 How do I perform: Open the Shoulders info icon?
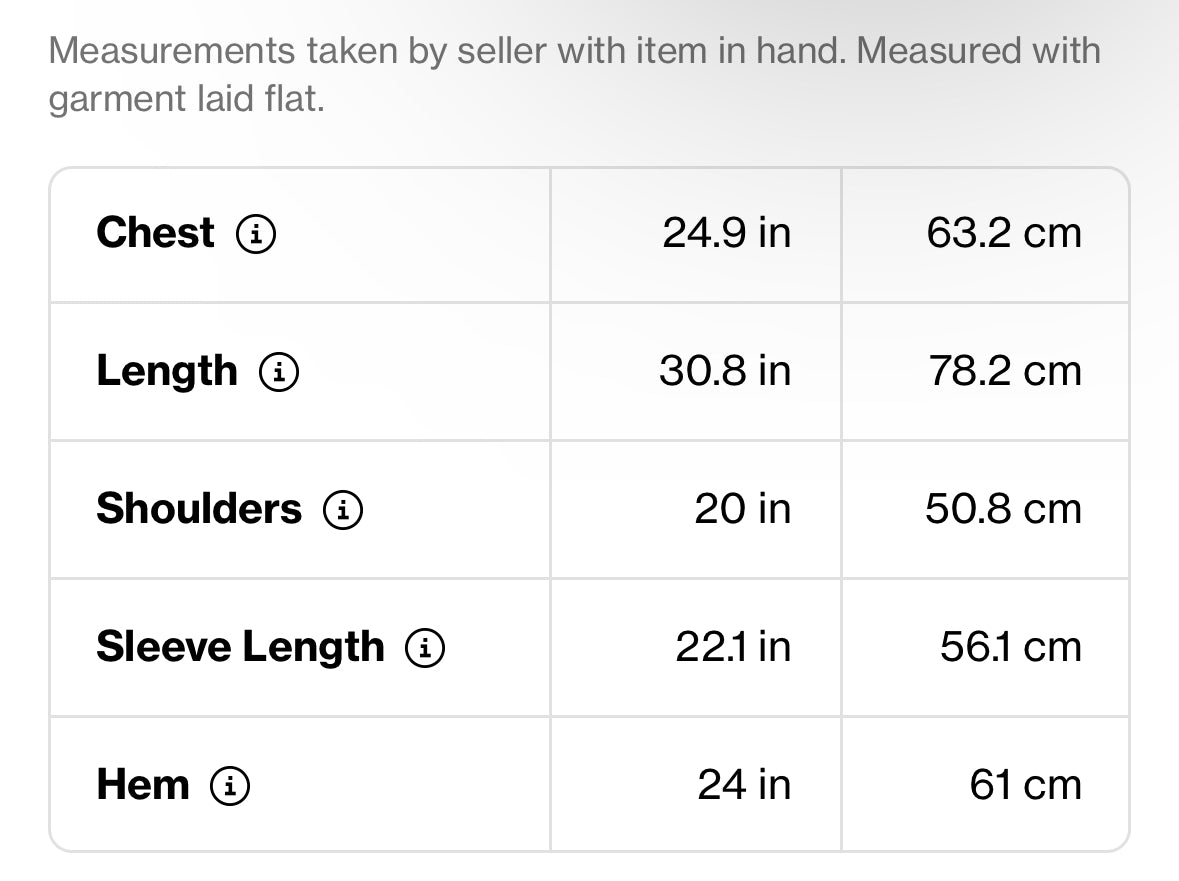pyautogui.click(x=343, y=510)
